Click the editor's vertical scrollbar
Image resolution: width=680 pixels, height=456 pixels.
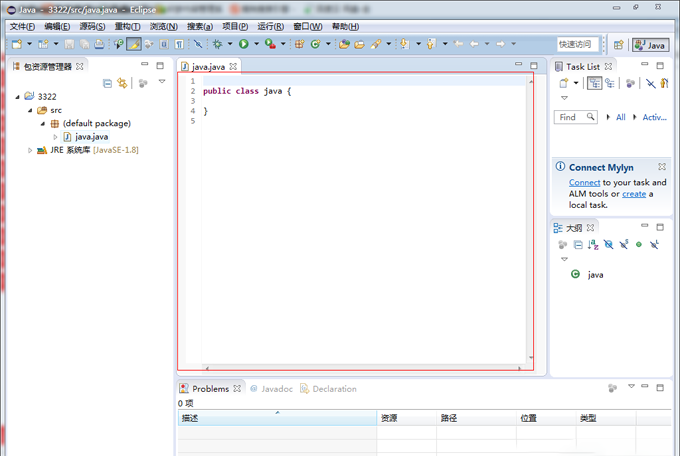[531, 218]
